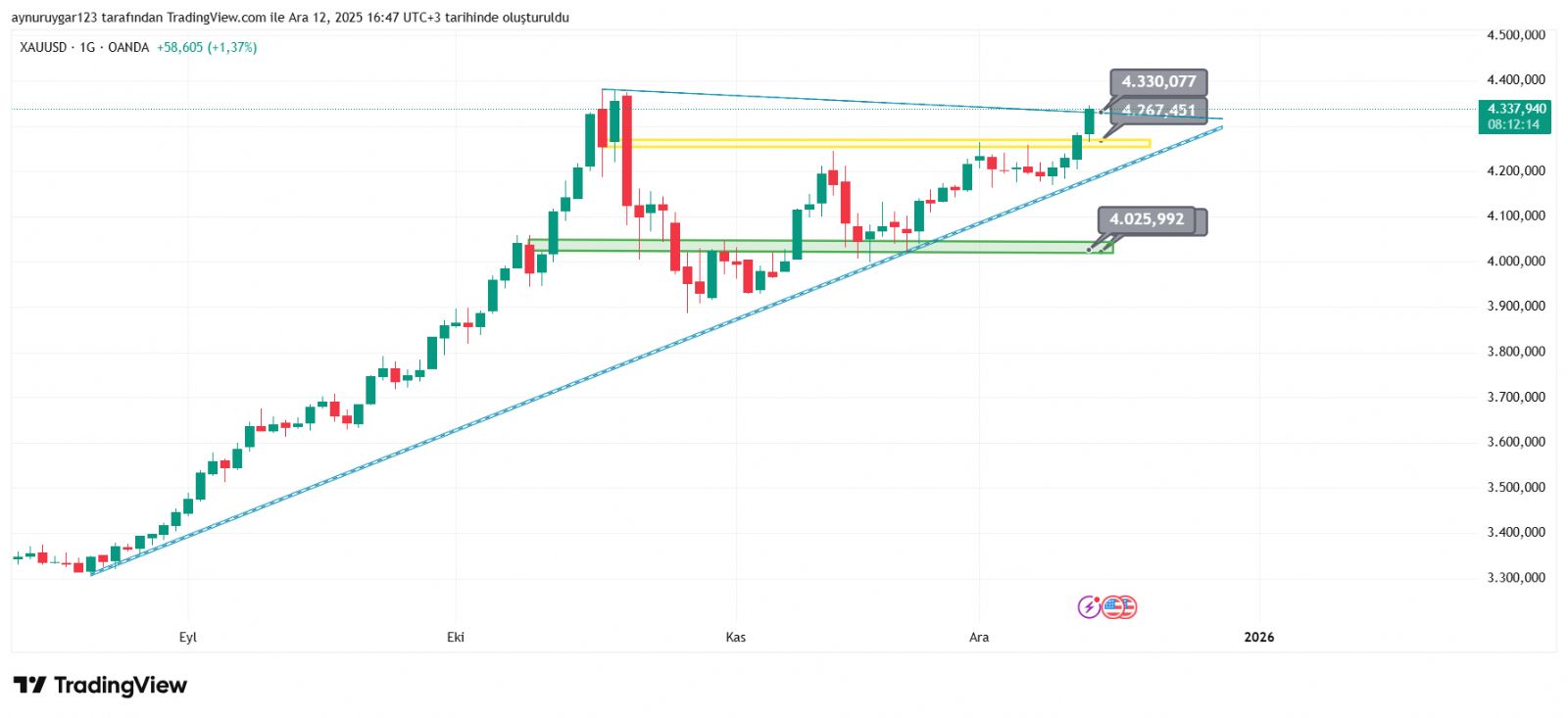Viewport: 1568px width, 718px height.
Task: Click the OANDA source label in legend
Action: tap(128, 47)
